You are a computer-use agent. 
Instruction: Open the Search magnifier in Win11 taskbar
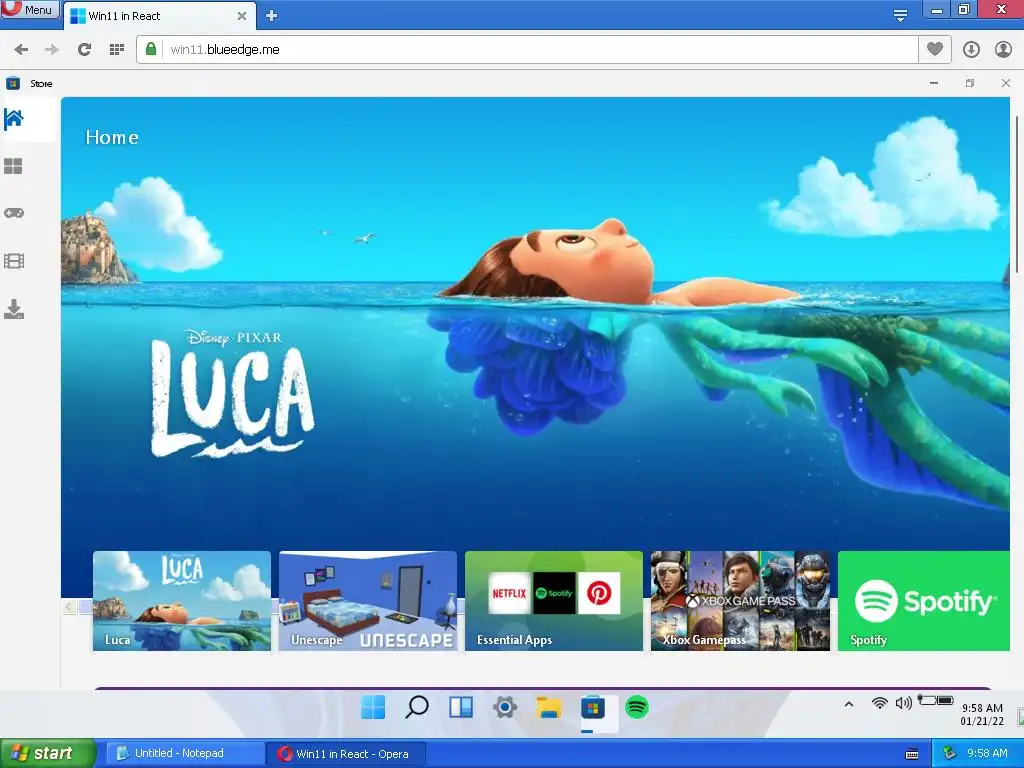coord(417,707)
